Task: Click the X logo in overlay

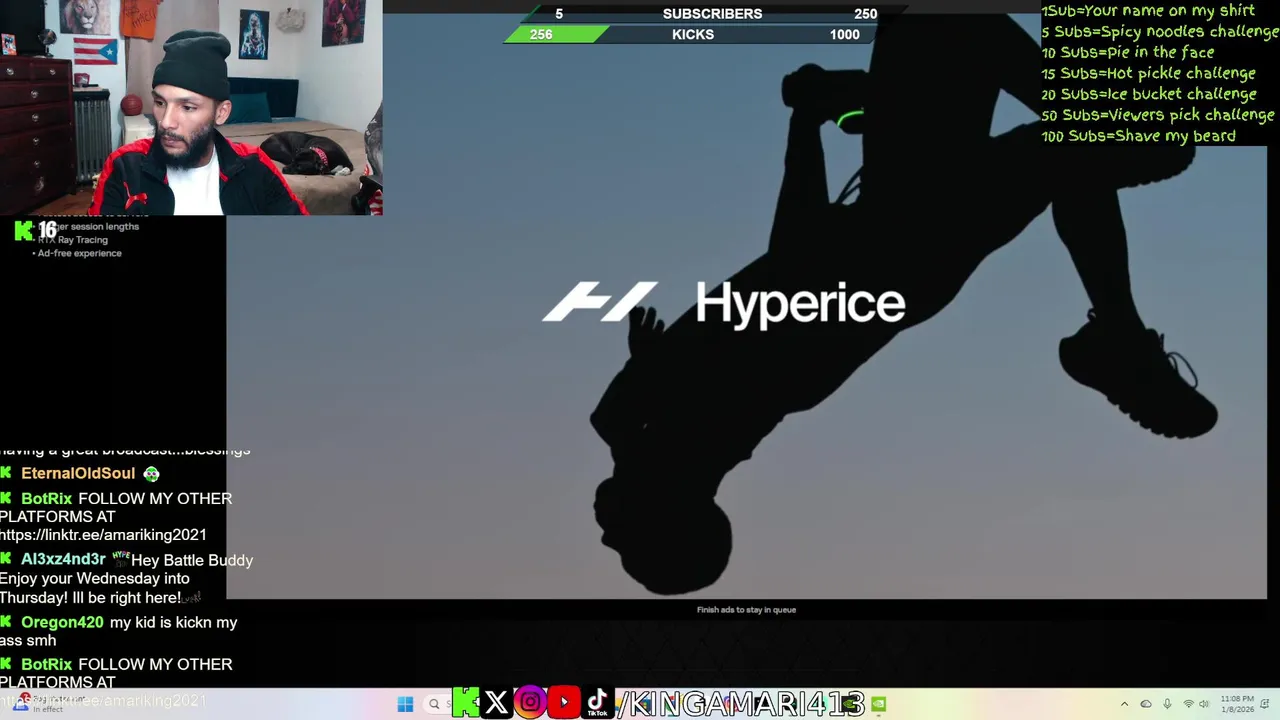Action: coord(496,703)
